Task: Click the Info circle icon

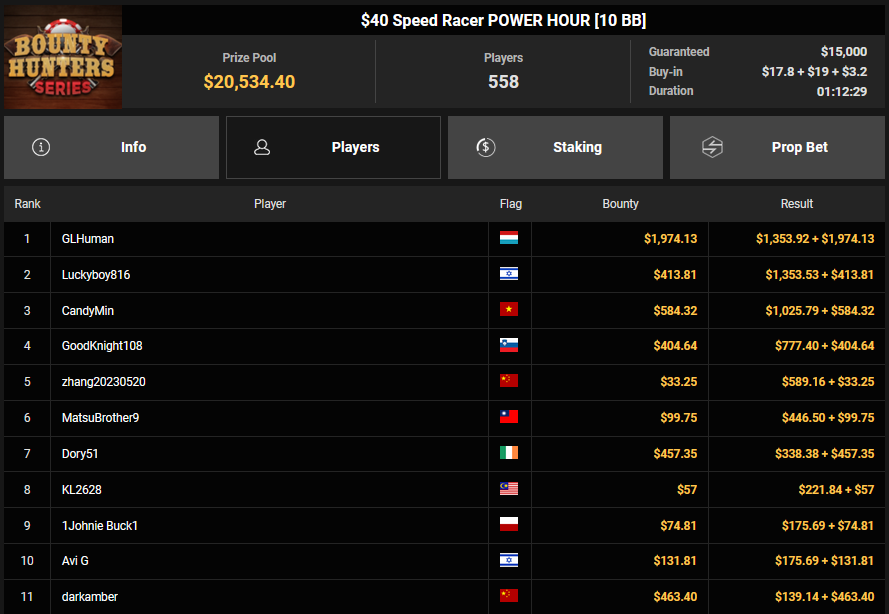Action: pos(41,147)
